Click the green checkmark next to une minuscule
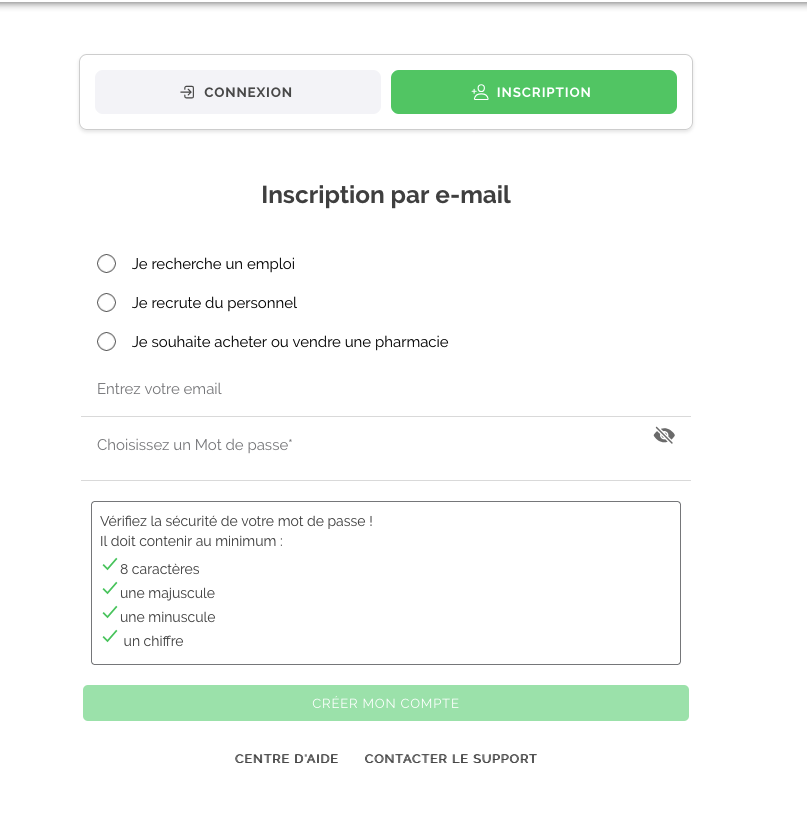Image resolution: width=807 pixels, height=828 pixels. (109, 613)
